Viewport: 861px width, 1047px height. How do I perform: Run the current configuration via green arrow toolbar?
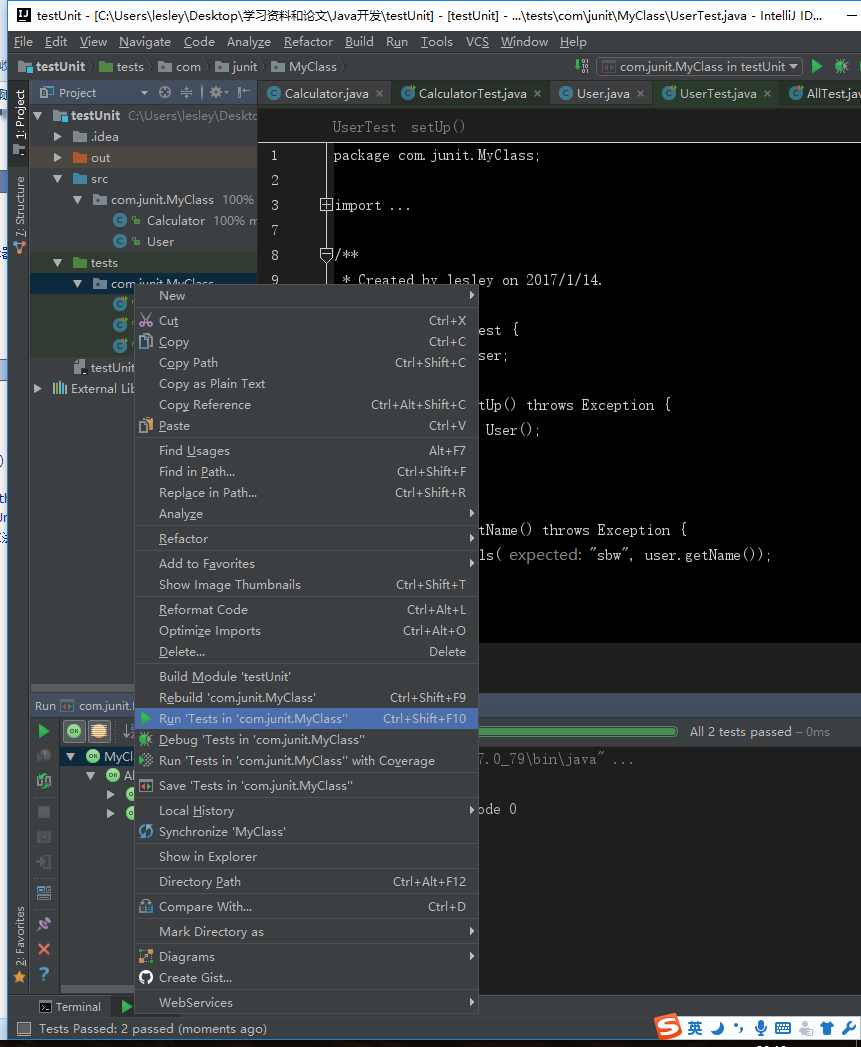tap(816, 66)
